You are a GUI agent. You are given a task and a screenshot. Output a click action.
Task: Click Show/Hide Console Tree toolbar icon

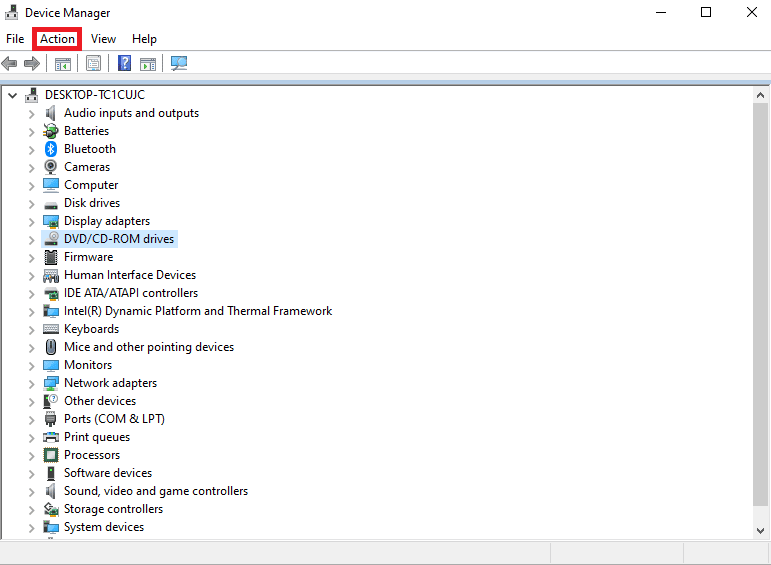tap(62, 63)
